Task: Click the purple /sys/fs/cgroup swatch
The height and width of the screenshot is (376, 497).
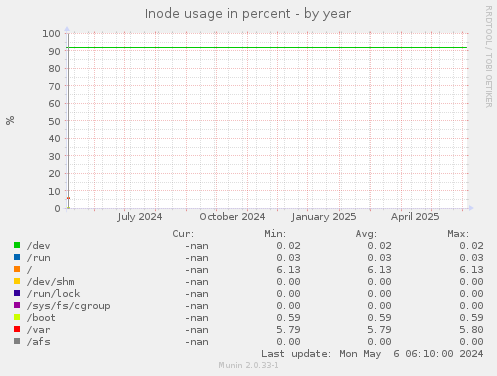Action: point(17,305)
